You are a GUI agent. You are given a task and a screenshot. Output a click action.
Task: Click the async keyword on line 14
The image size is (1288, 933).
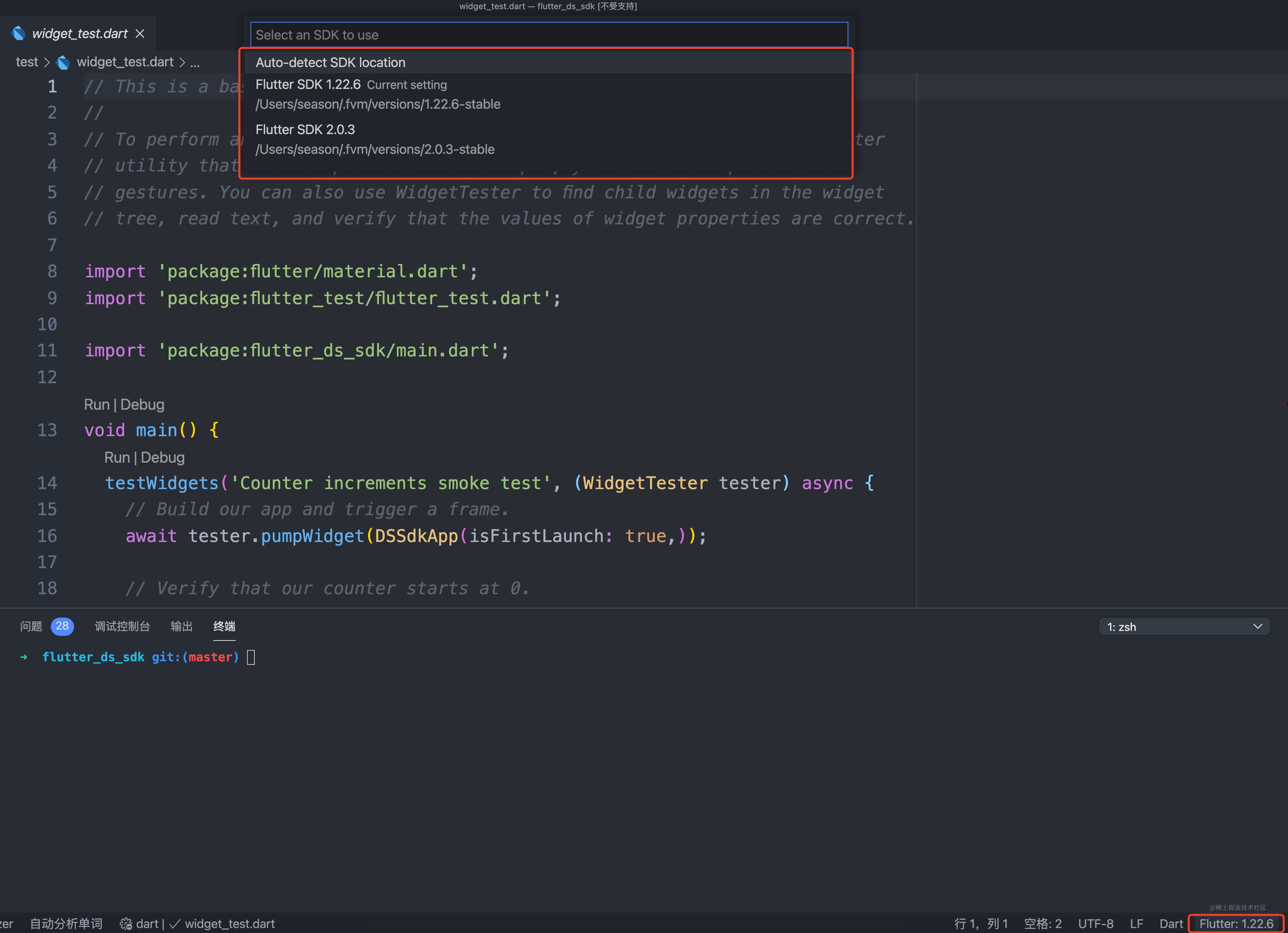pyautogui.click(x=827, y=483)
